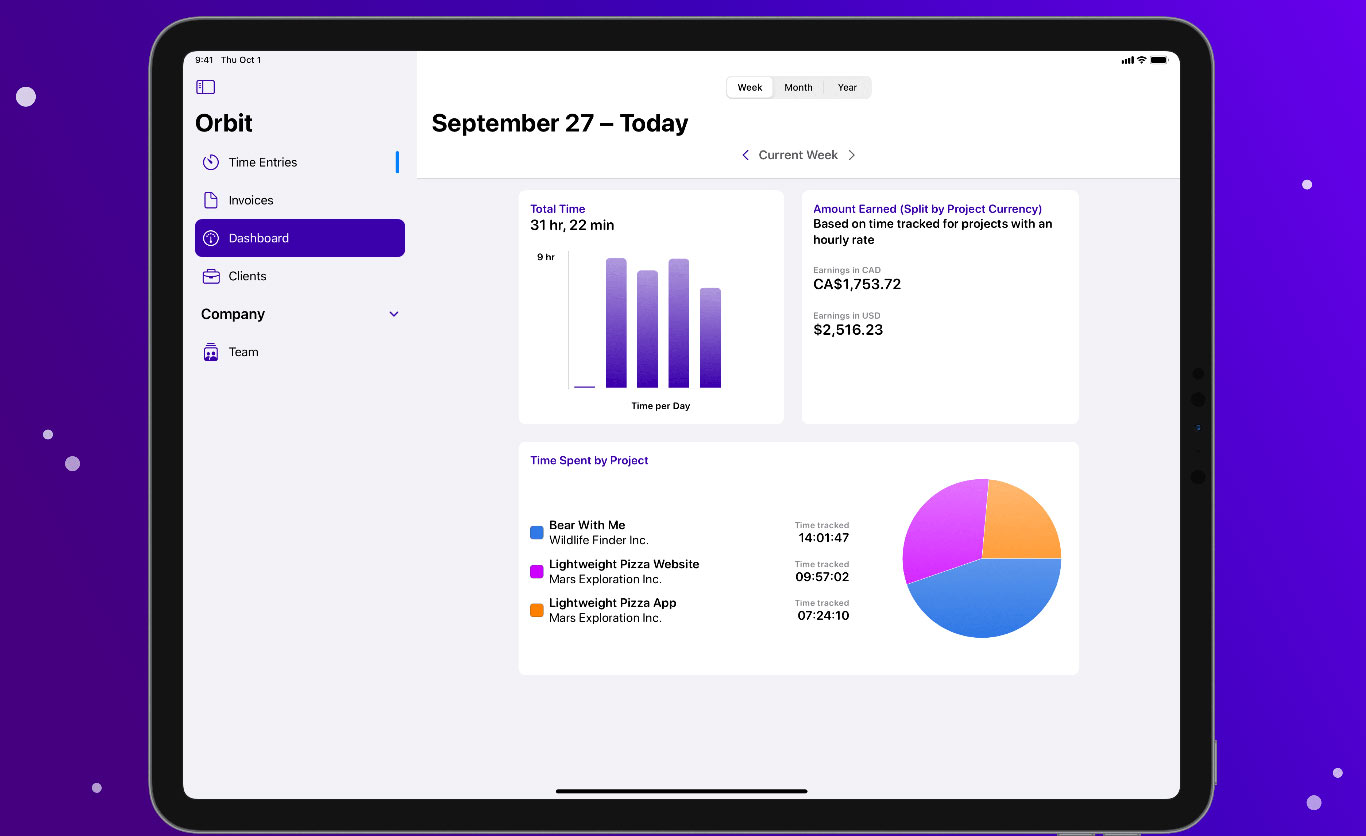Go to previous week with left chevron

[745, 155]
